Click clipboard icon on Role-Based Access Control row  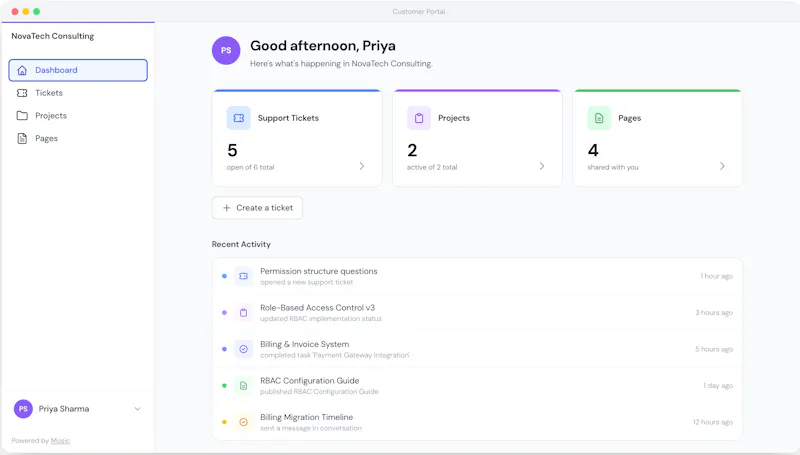[243, 313]
